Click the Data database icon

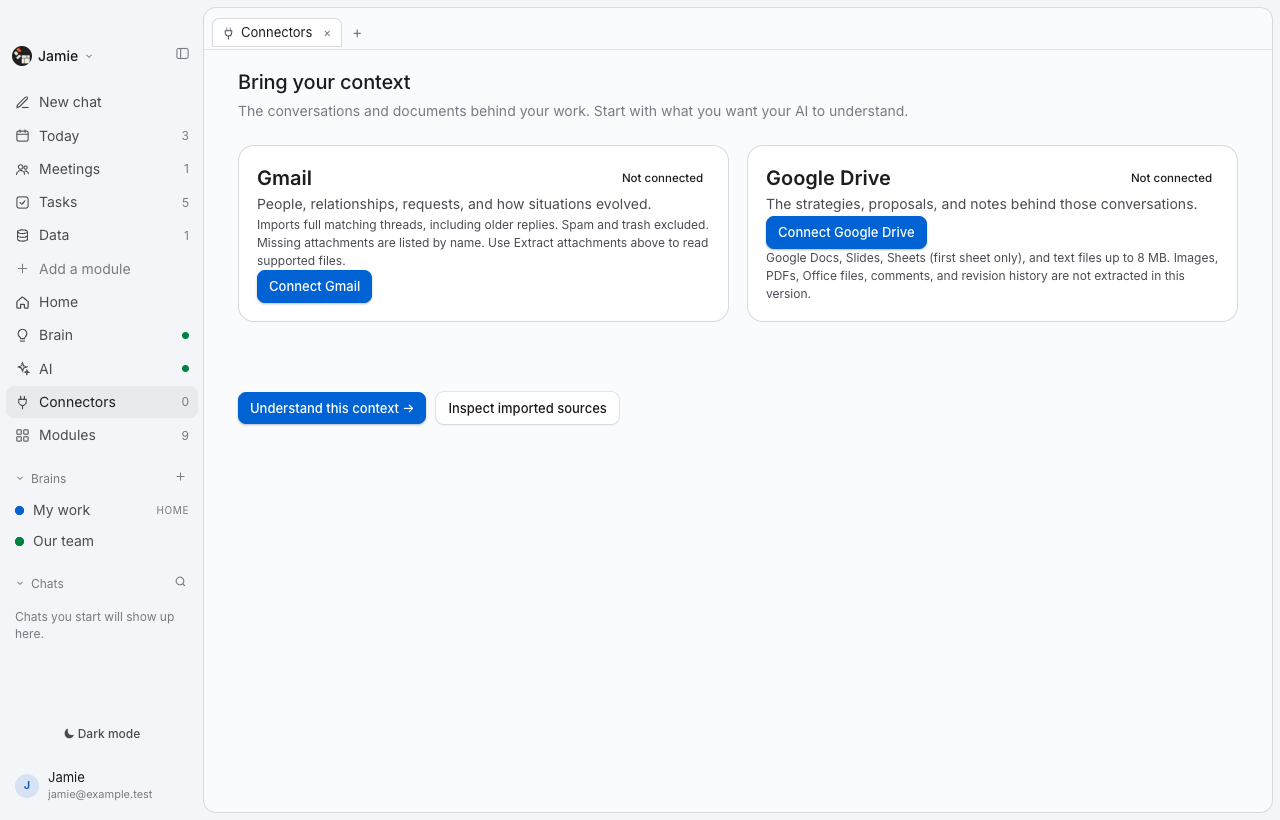(x=23, y=235)
